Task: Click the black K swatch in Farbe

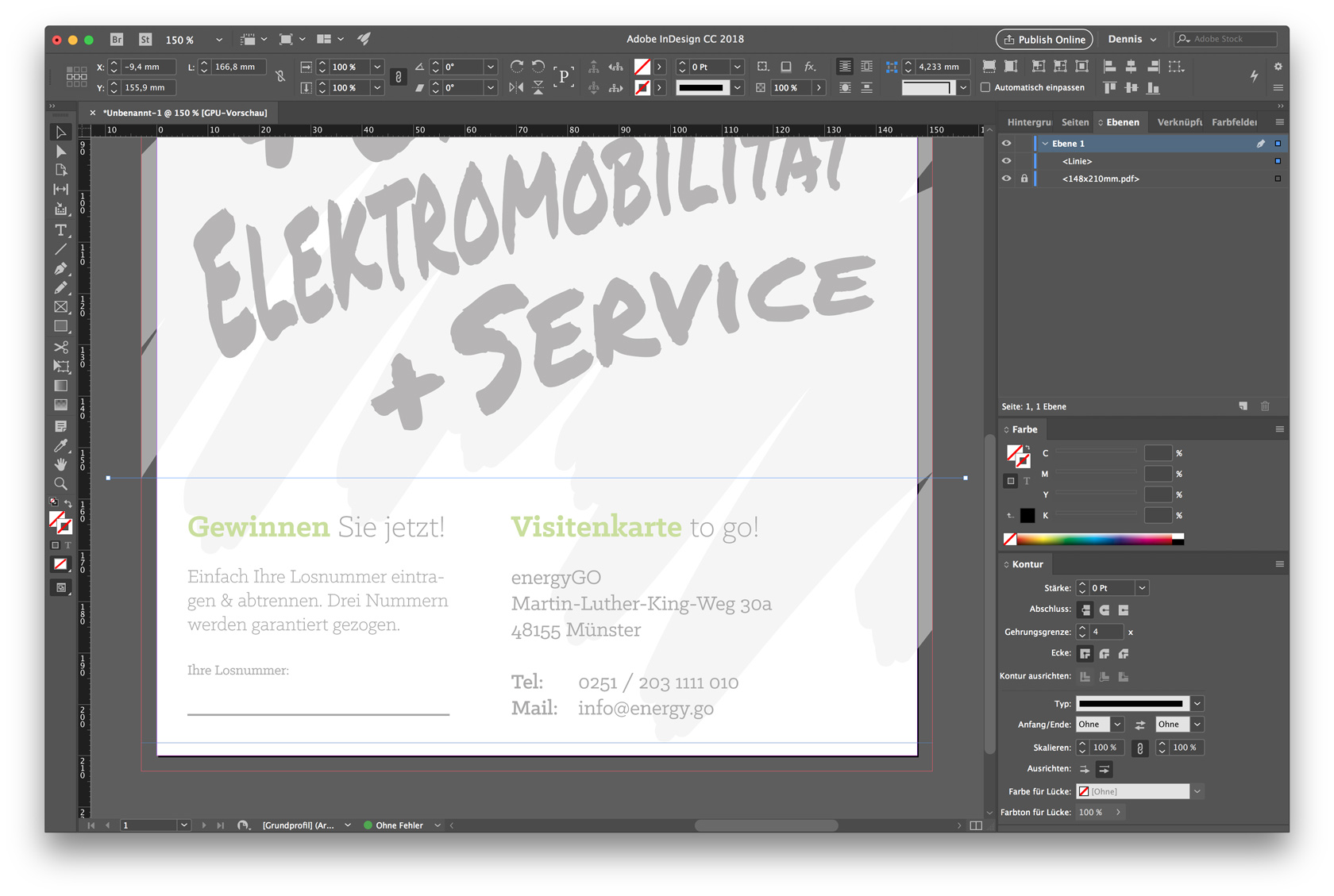Action: (x=1027, y=516)
